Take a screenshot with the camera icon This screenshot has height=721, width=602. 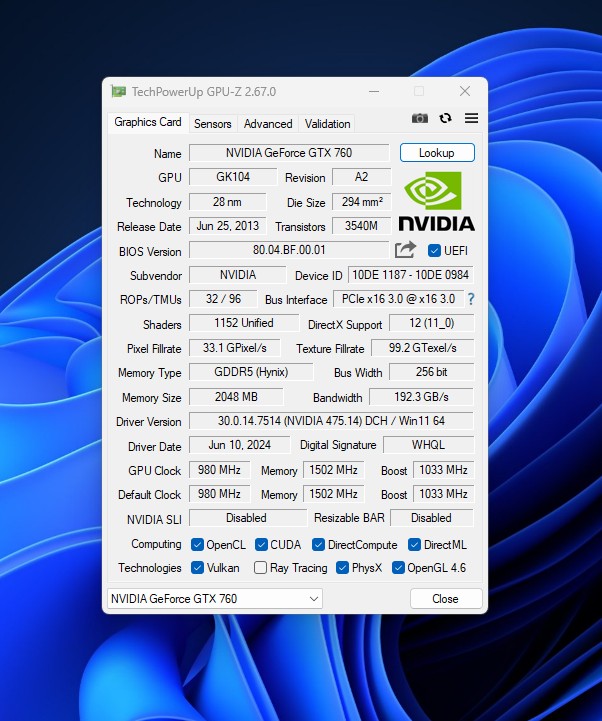click(420, 119)
